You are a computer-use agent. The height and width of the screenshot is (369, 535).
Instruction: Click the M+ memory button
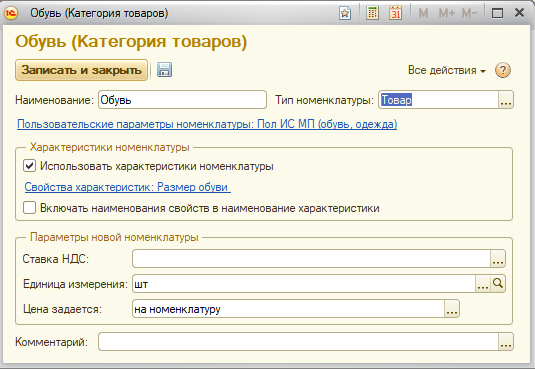point(447,13)
